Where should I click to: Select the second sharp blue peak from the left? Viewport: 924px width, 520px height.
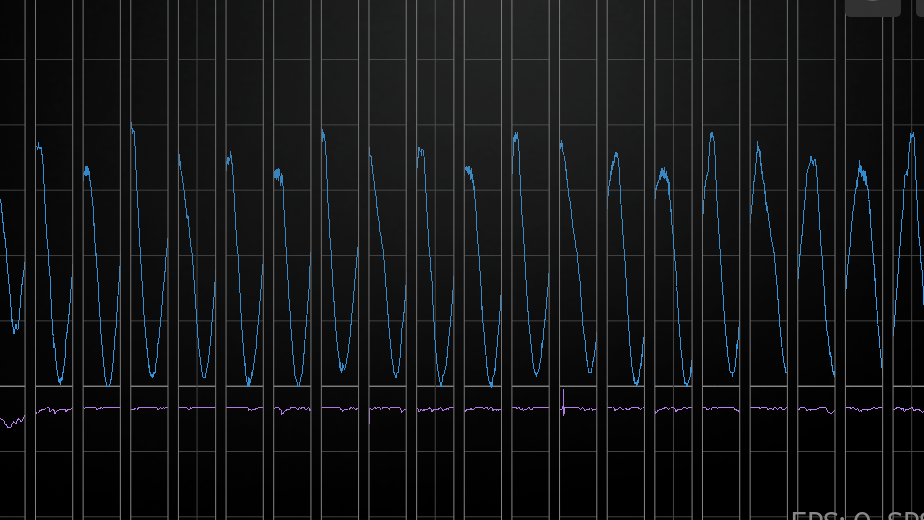pos(132,127)
